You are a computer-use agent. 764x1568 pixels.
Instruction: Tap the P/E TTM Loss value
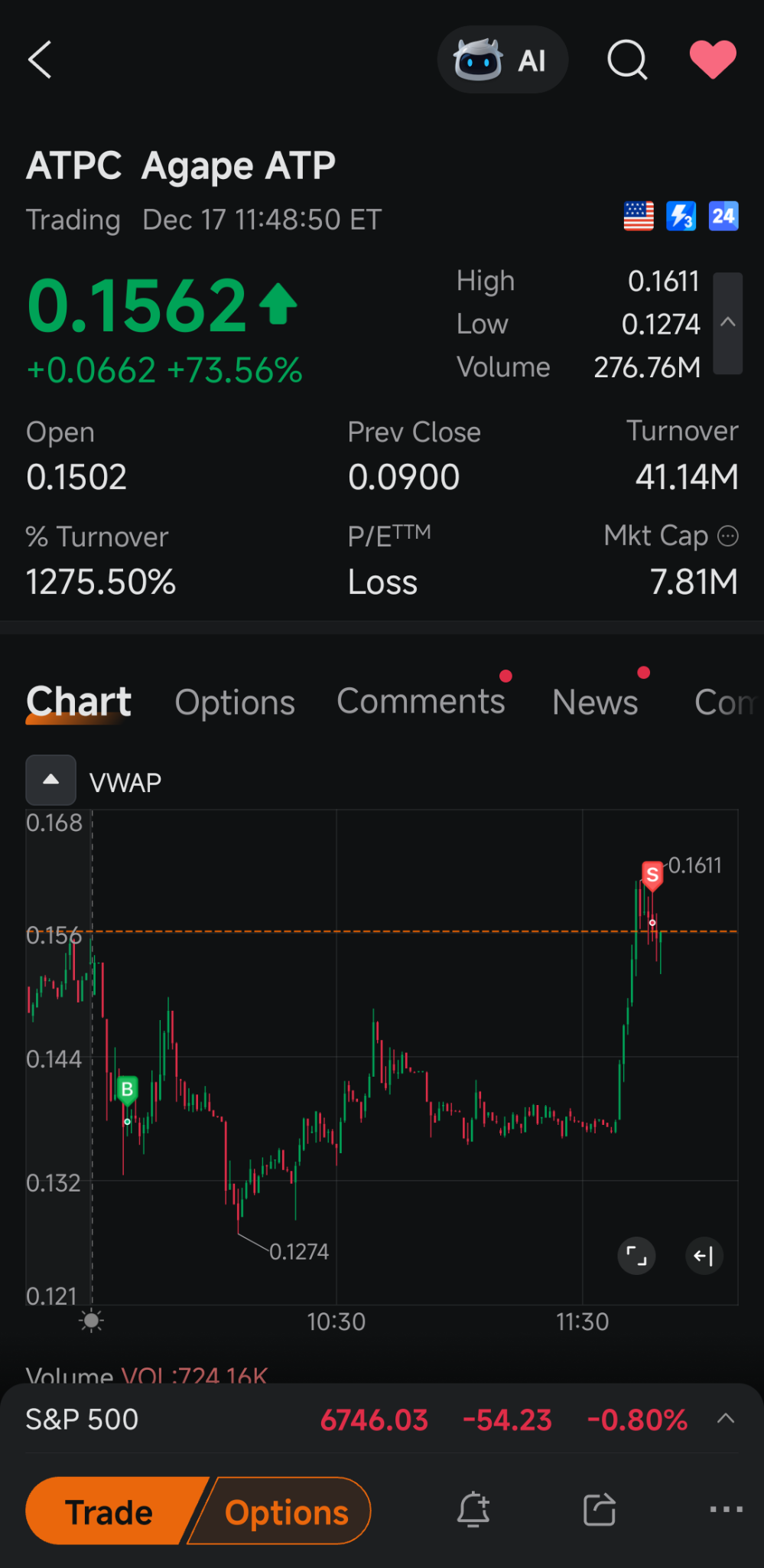pos(382,583)
